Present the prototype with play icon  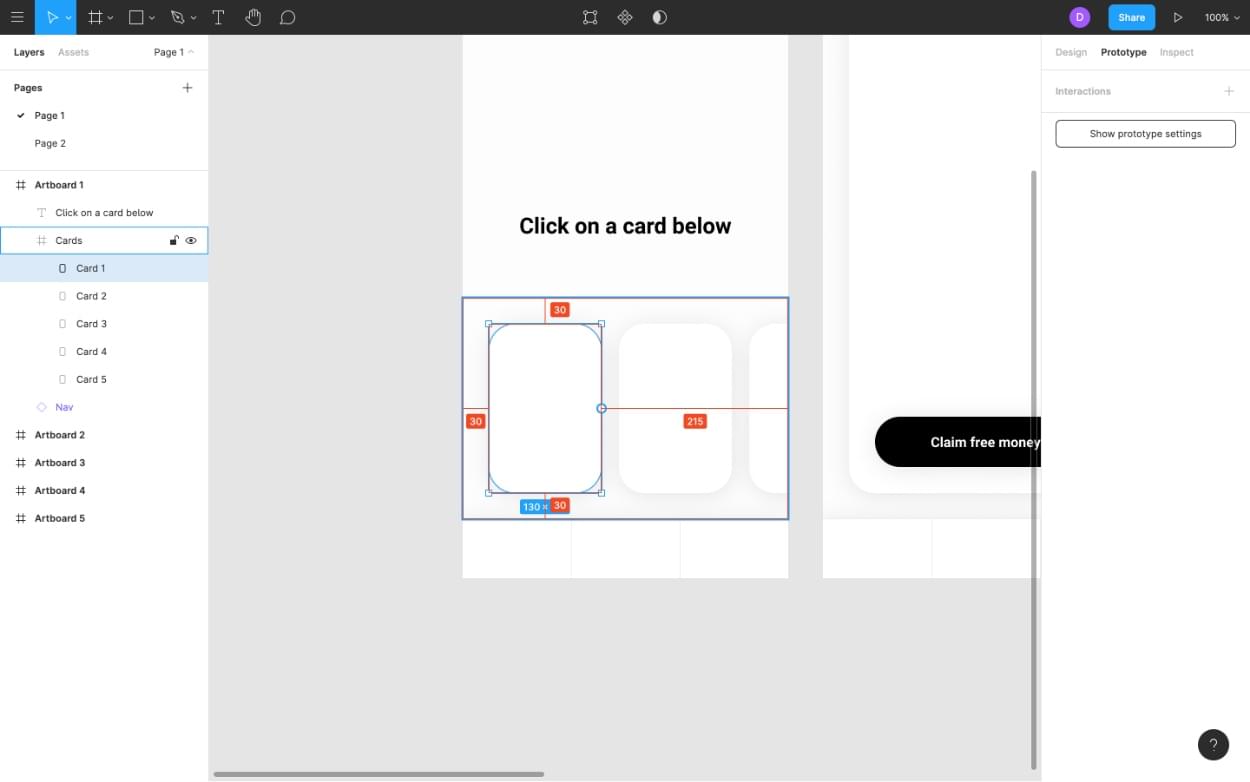(x=1178, y=17)
